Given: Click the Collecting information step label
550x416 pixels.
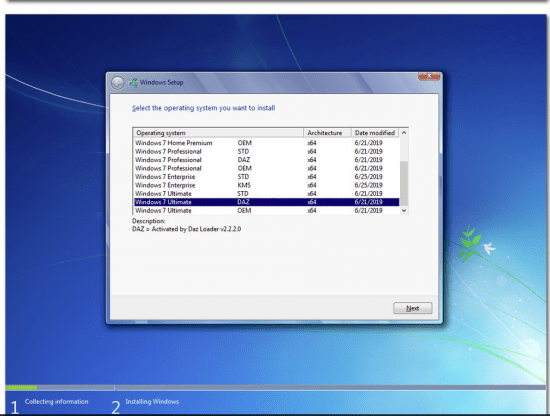Looking at the screenshot, I should 56,402.
